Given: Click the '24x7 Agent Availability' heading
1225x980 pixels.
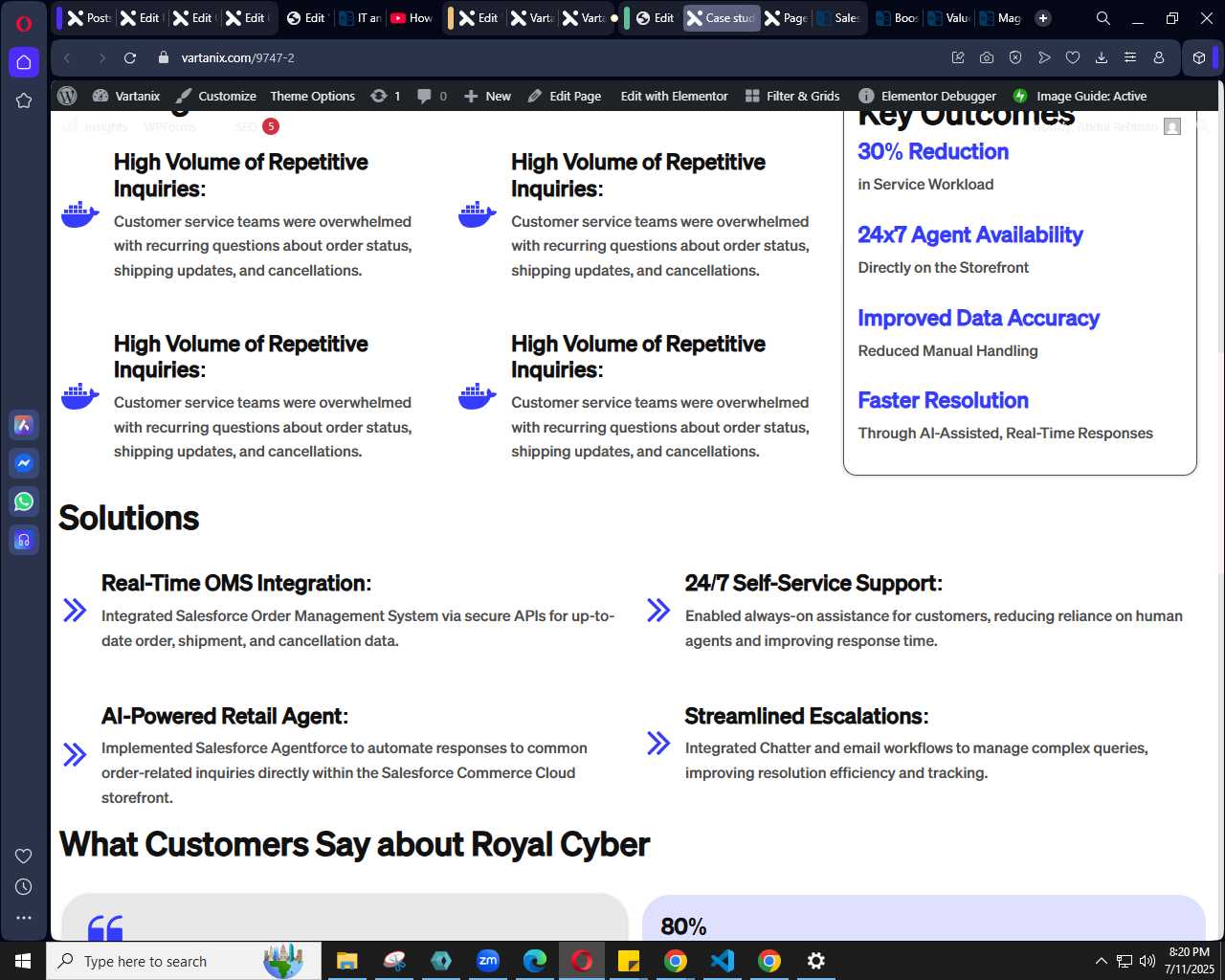Looking at the screenshot, I should tap(970, 234).
